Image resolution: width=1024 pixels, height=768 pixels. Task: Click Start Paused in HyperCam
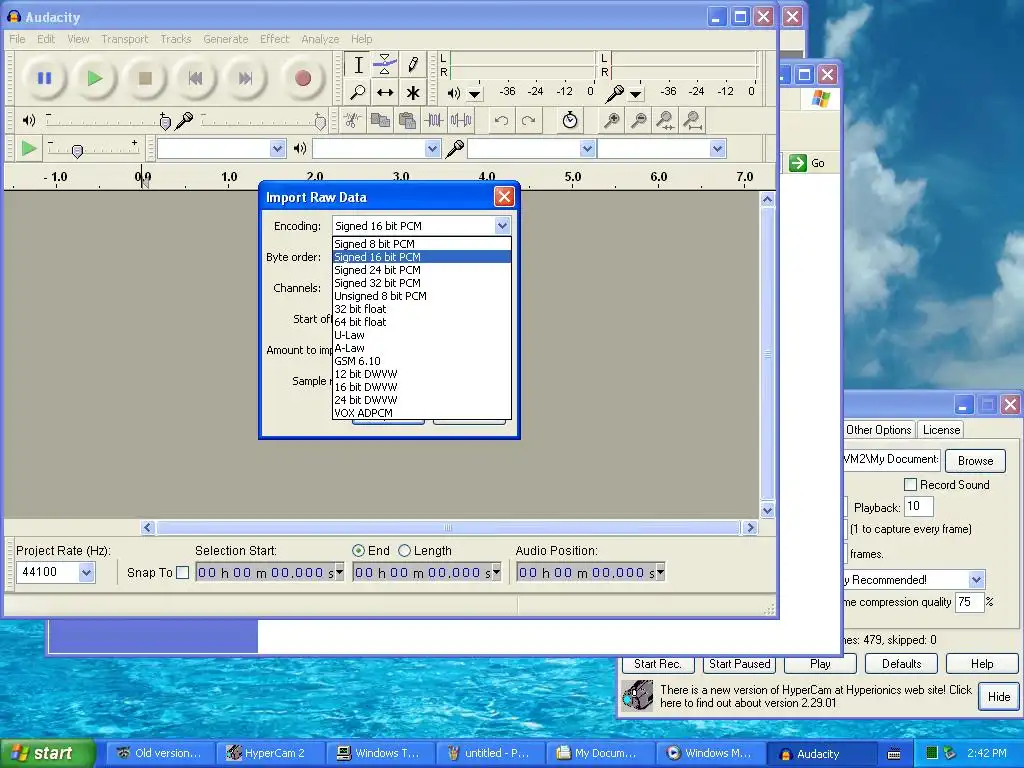[739, 664]
